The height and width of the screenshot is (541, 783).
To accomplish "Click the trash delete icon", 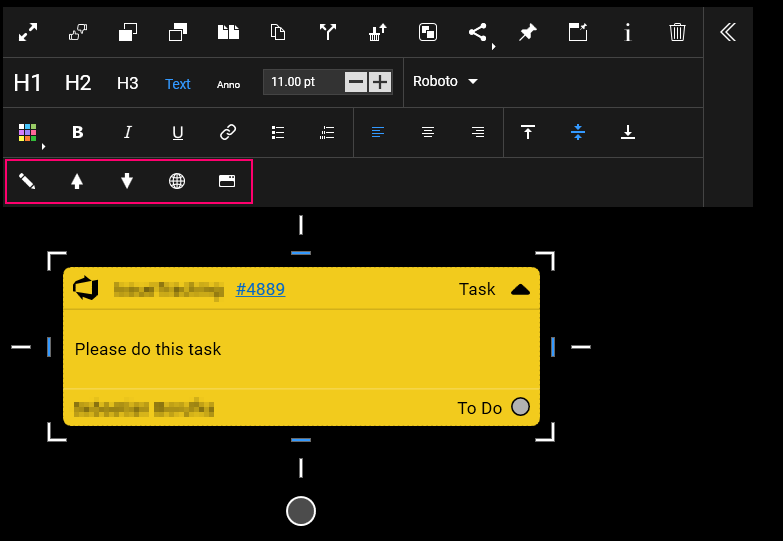I will [x=677, y=32].
